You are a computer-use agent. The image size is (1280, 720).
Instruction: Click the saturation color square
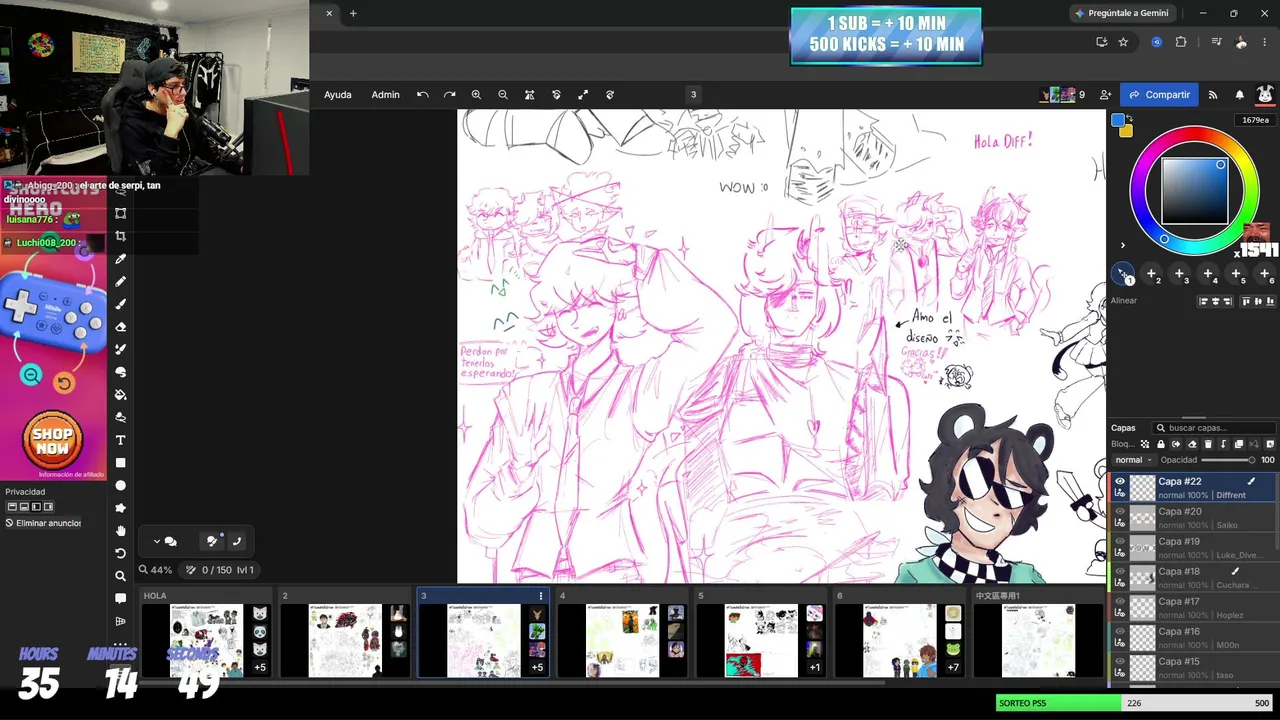click(1195, 191)
